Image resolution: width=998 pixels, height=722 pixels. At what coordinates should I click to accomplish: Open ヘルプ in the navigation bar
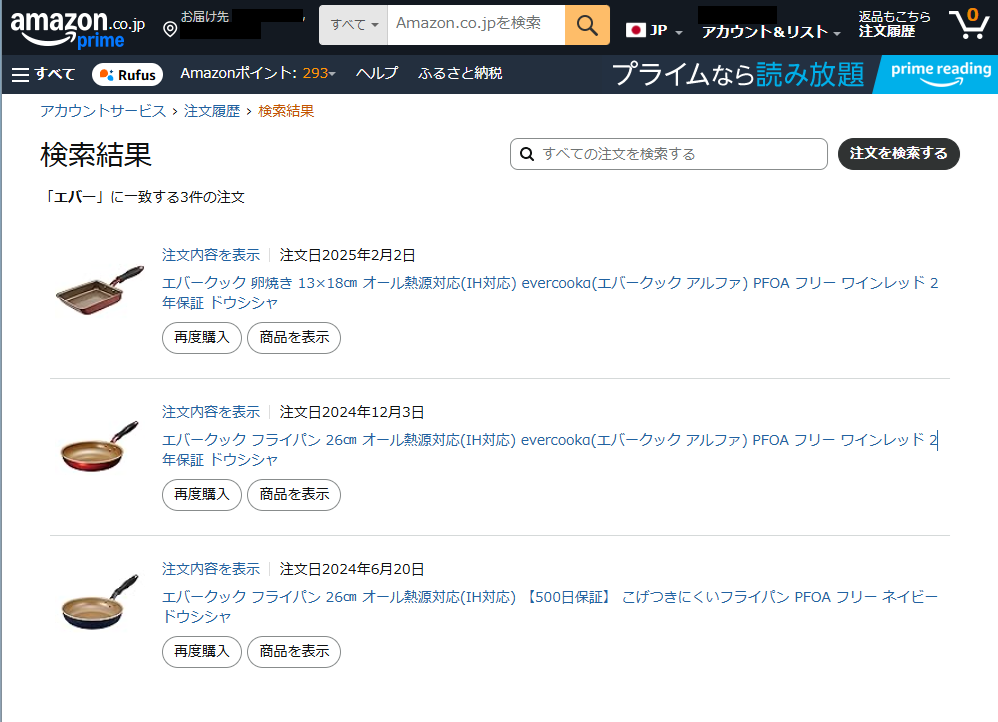(x=377, y=73)
